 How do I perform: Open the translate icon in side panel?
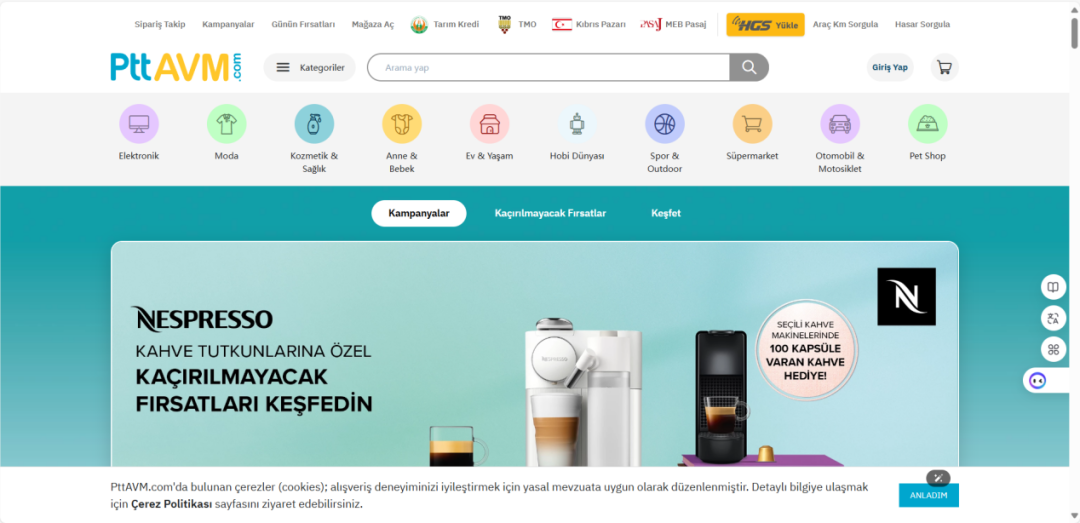tap(1053, 318)
